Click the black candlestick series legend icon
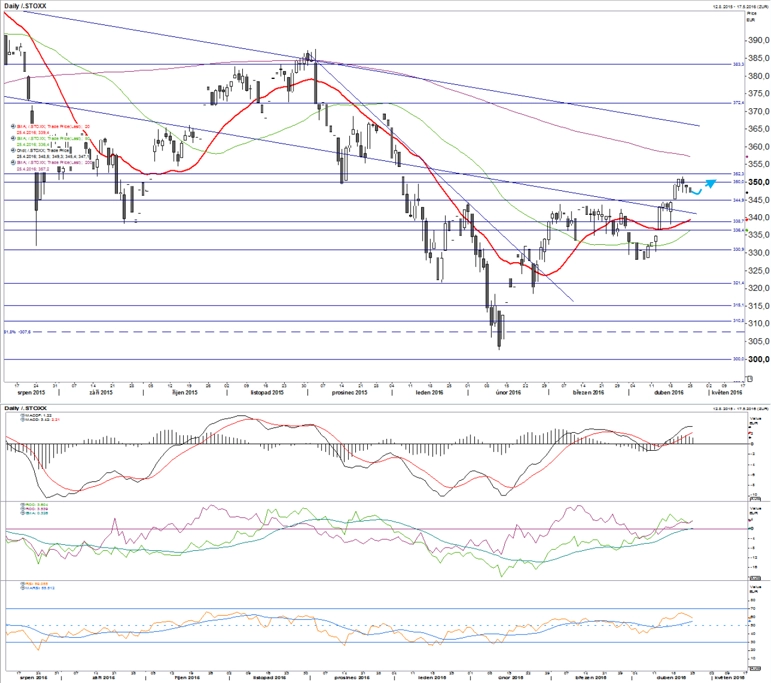Screen dimensions: 771x683 (x=13, y=150)
